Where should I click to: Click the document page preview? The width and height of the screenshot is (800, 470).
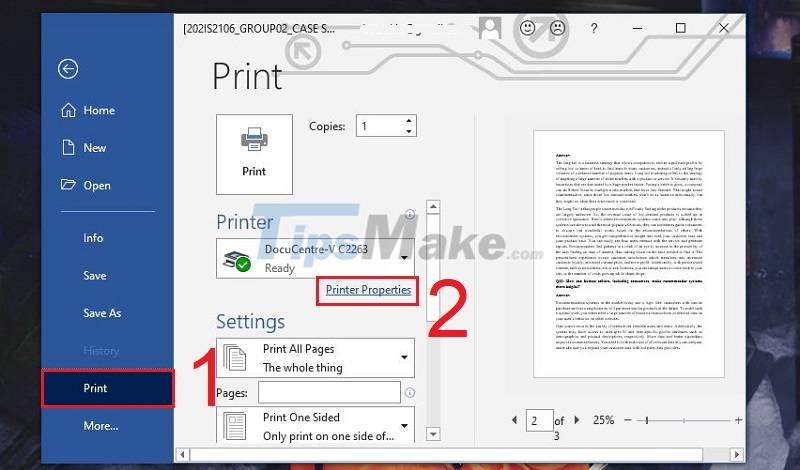click(x=629, y=254)
